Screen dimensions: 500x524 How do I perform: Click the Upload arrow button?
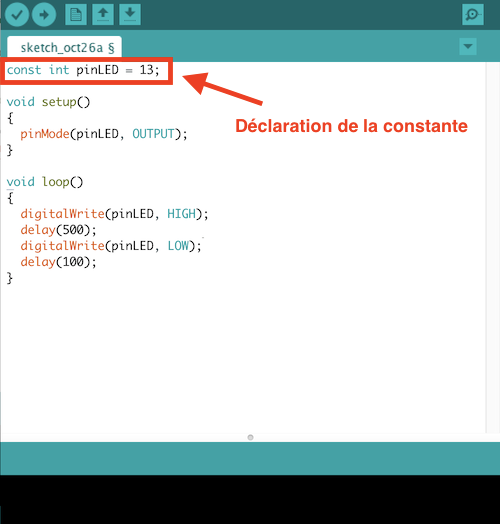point(44,14)
